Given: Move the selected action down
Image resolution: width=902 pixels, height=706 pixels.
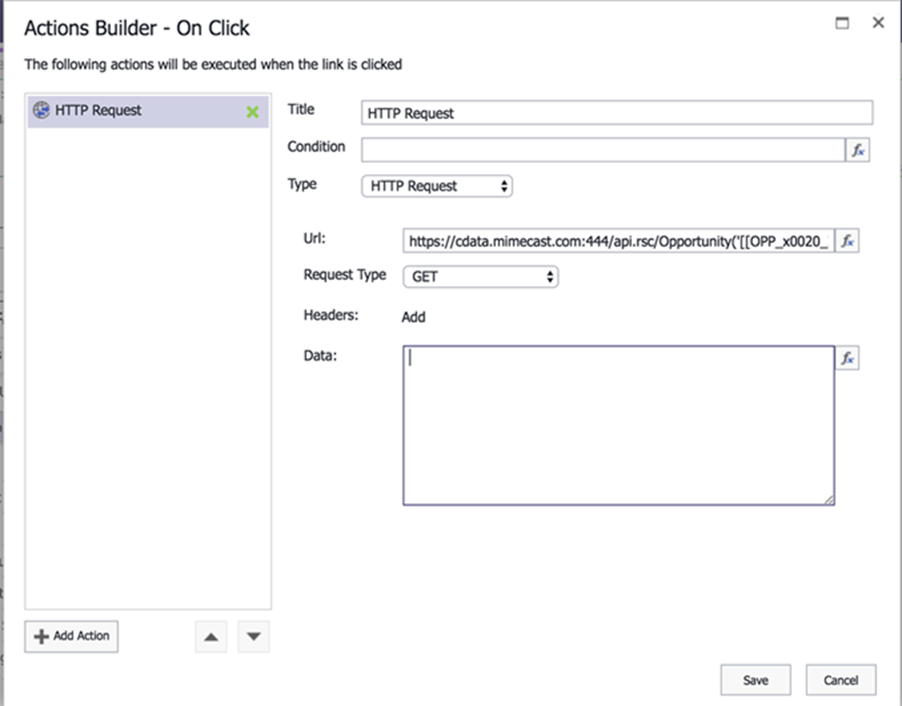Looking at the screenshot, I should click(x=254, y=637).
